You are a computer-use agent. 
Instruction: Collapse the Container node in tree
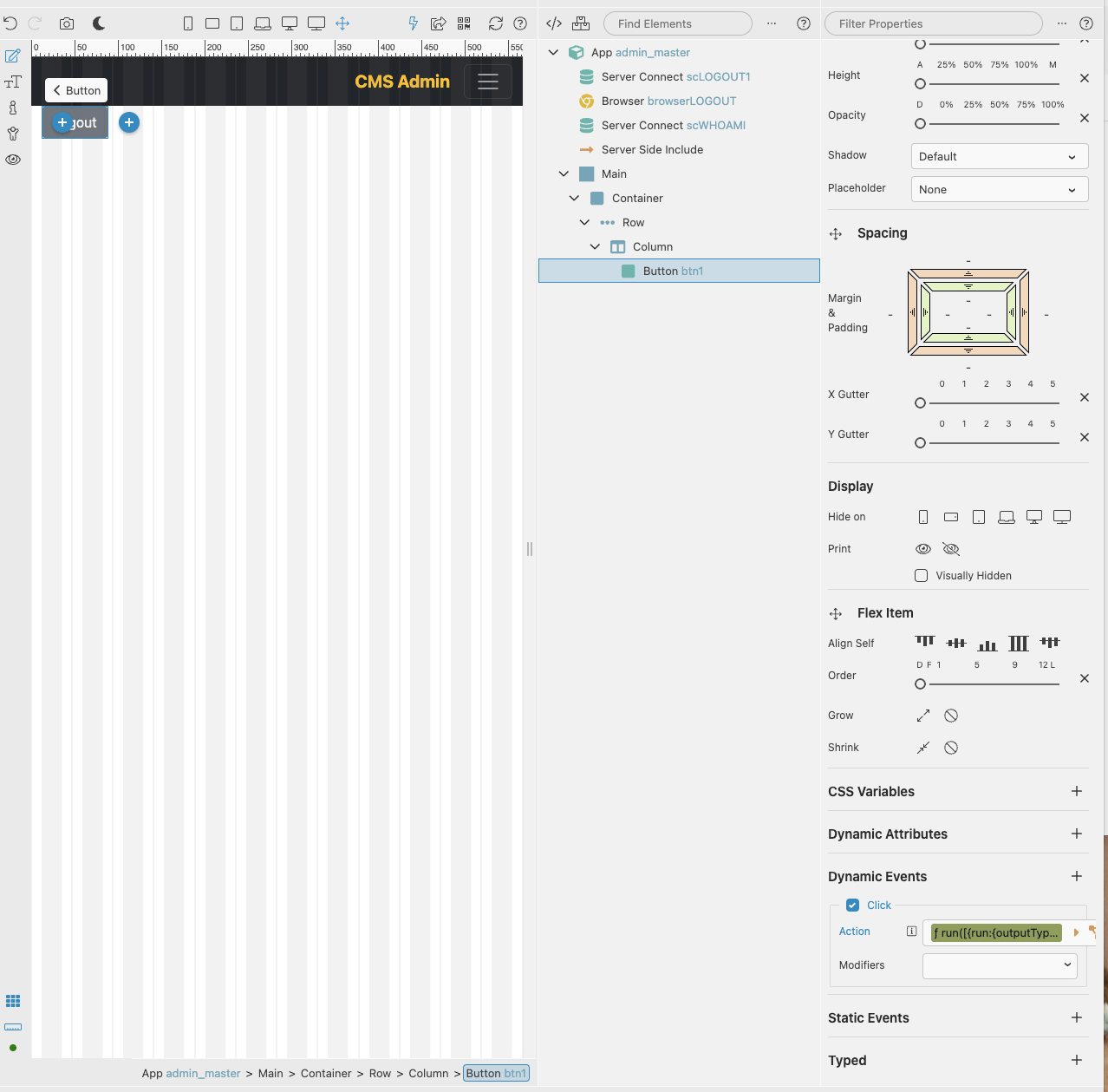[574, 198]
